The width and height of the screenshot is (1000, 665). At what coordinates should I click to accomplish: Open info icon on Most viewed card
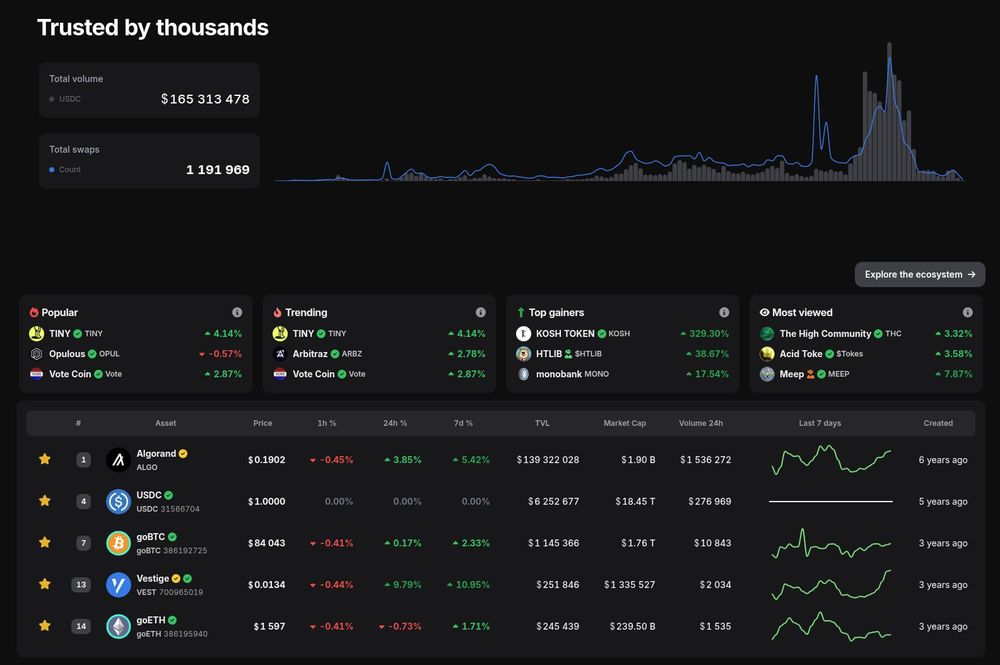pyautogui.click(x=967, y=312)
